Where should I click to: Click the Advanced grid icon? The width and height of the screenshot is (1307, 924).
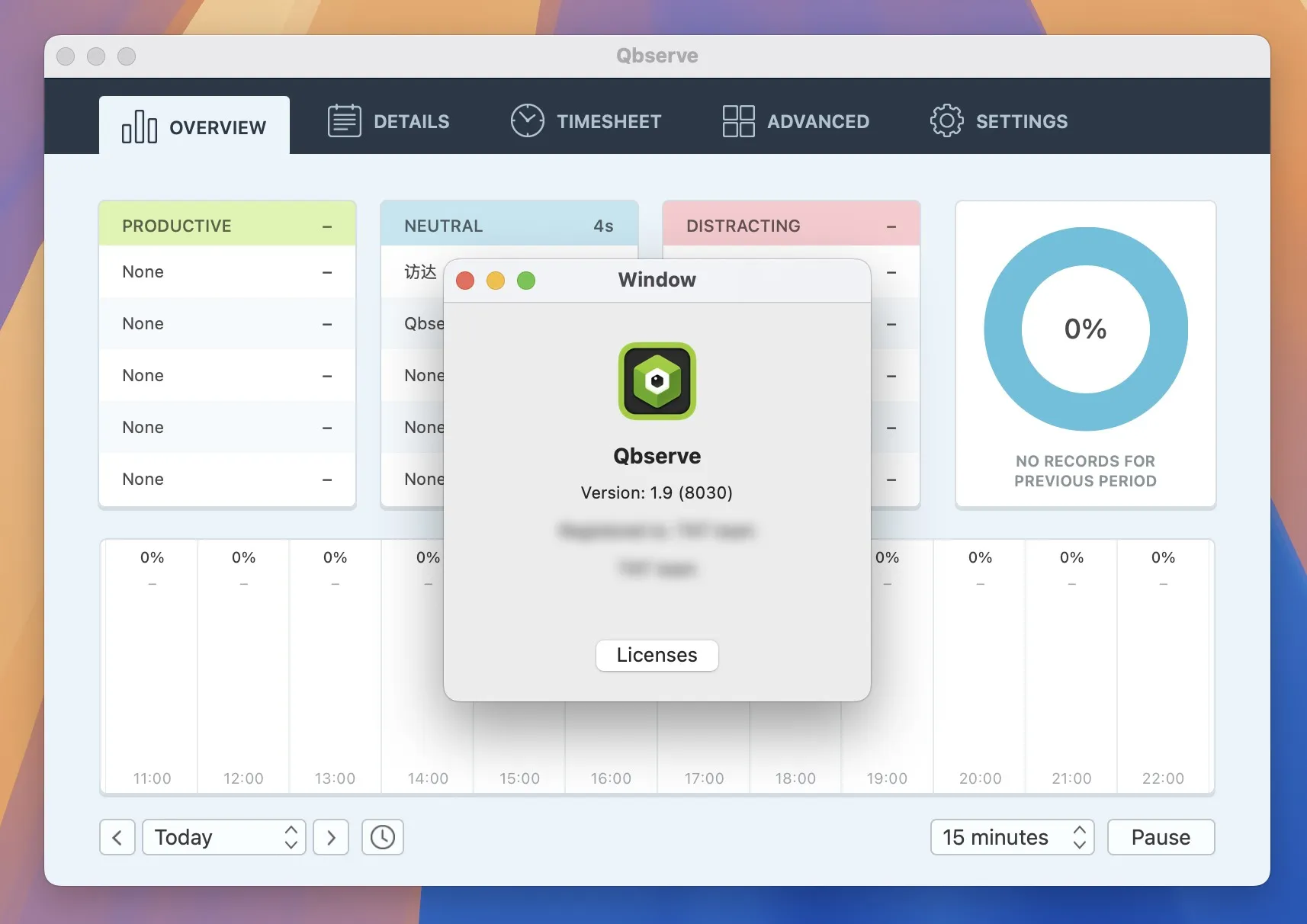coord(739,121)
